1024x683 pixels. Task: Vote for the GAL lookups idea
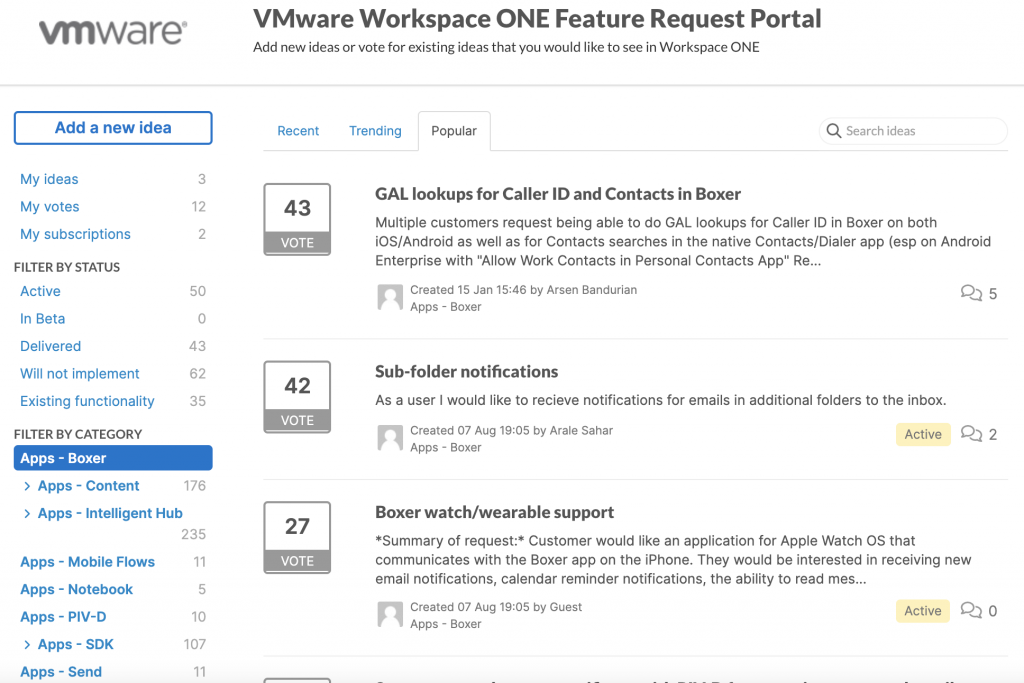(297, 243)
